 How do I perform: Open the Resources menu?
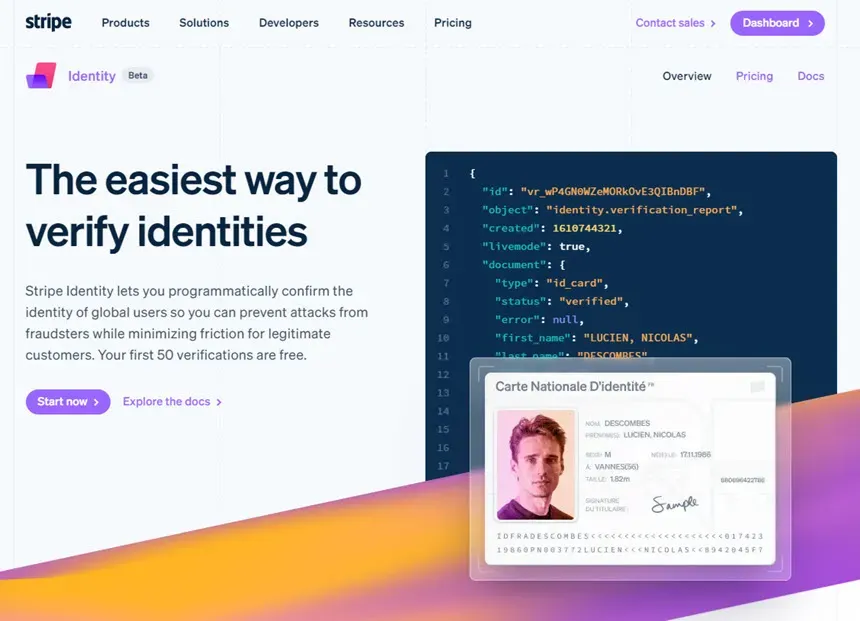coord(376,23)
